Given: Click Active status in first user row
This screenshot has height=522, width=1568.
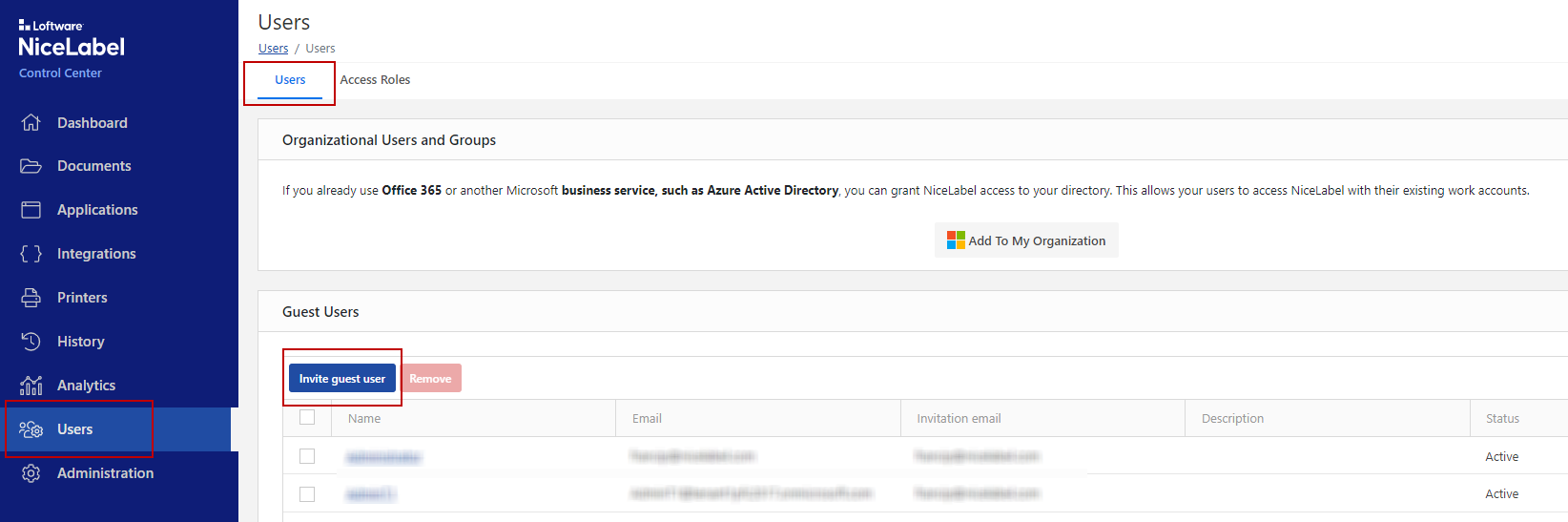Looking at the screenshot, I should 1501,457.
